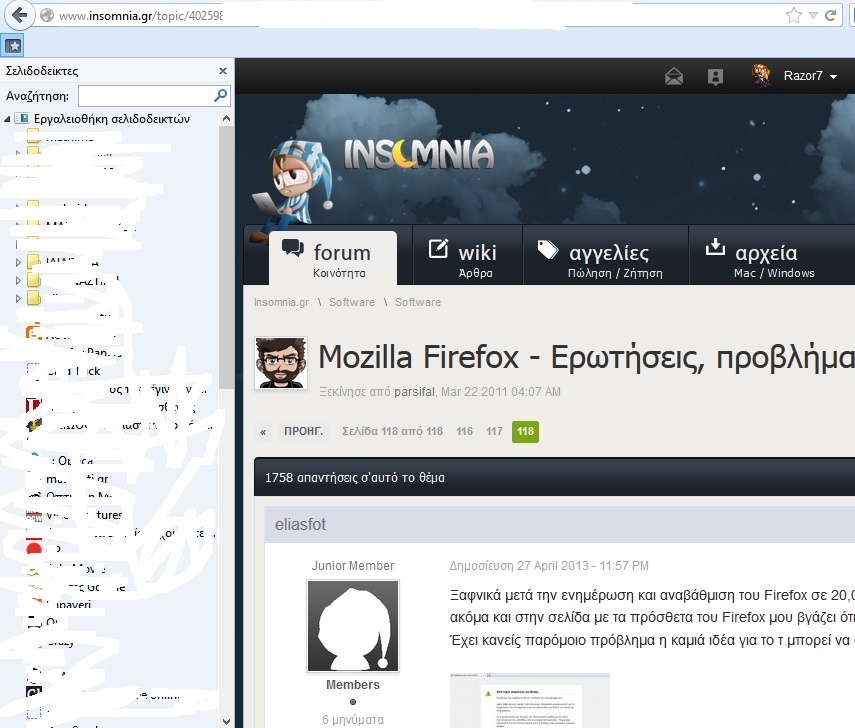Click the sidebar scrollbar up arrow

(x=226, y=118)
